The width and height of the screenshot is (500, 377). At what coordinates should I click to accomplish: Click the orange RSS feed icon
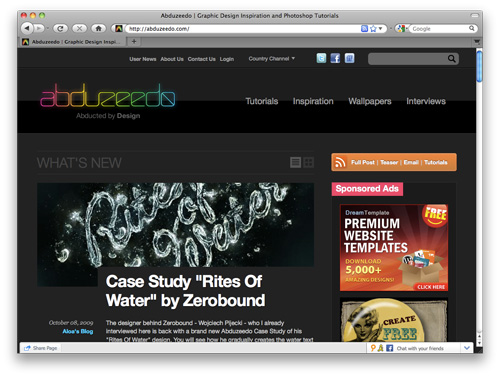(x=340, y=162)
